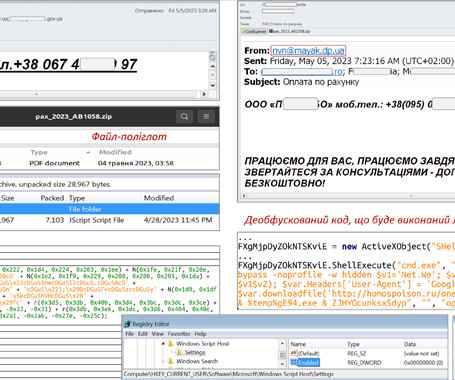The width and height of the screenshot is (455, 380).
Task: Click the (Default) string value icon
Action: [x=294, y=353]
